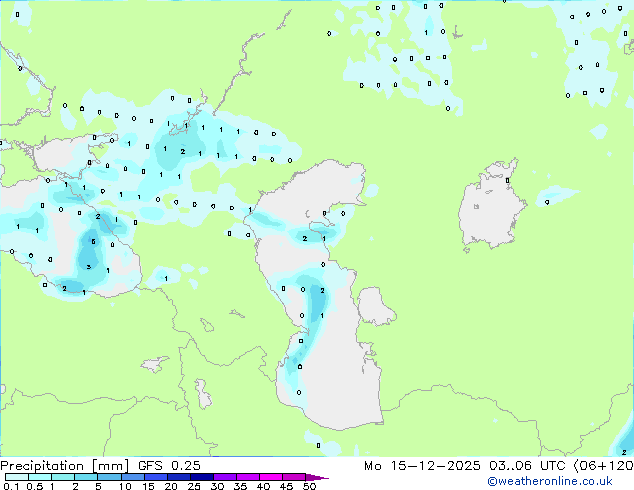Viewport: 634px width, 490px height.
Task: Click the 'Mo 15-12-2025' date text
Action: tap(422, 466)
